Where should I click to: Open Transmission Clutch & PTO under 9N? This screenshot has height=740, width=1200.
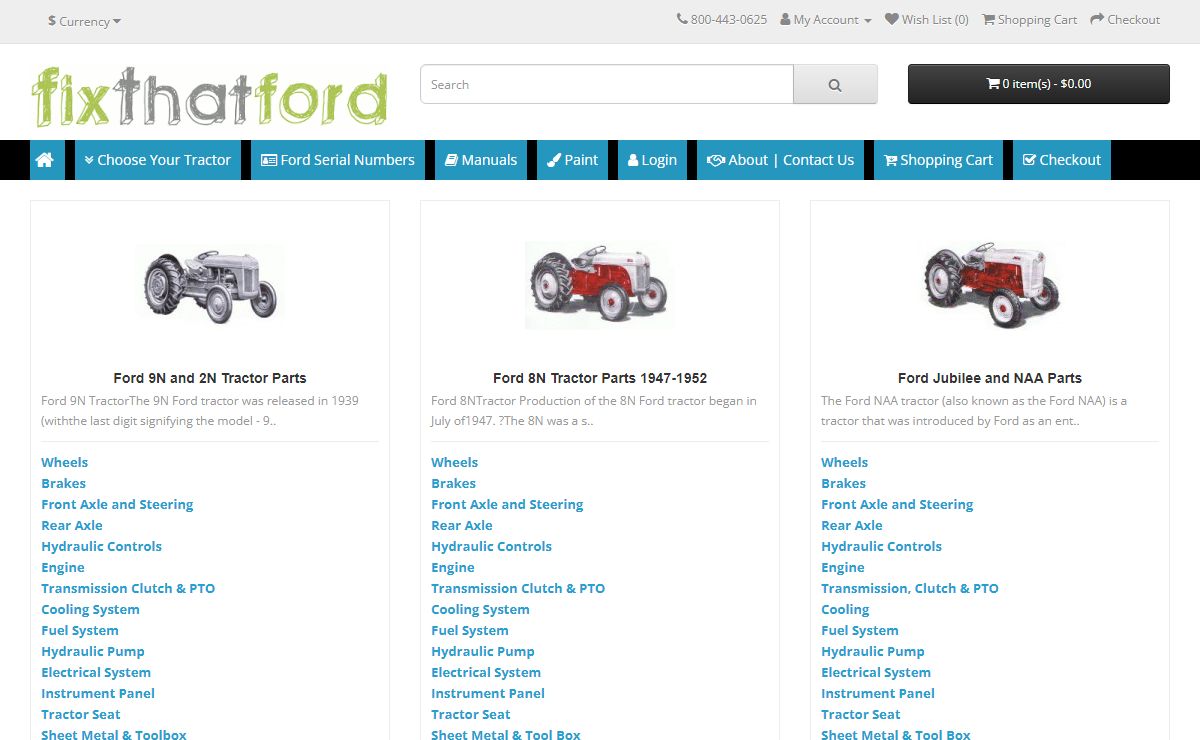pyautogui.click(x=128, y=588)
